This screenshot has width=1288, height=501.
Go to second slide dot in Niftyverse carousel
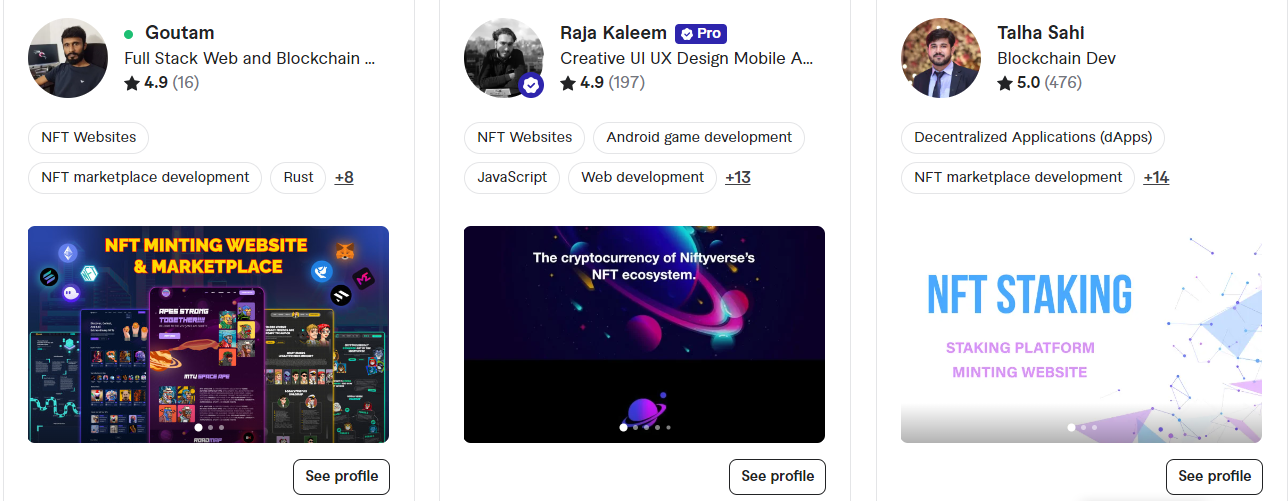click(635, 427)
